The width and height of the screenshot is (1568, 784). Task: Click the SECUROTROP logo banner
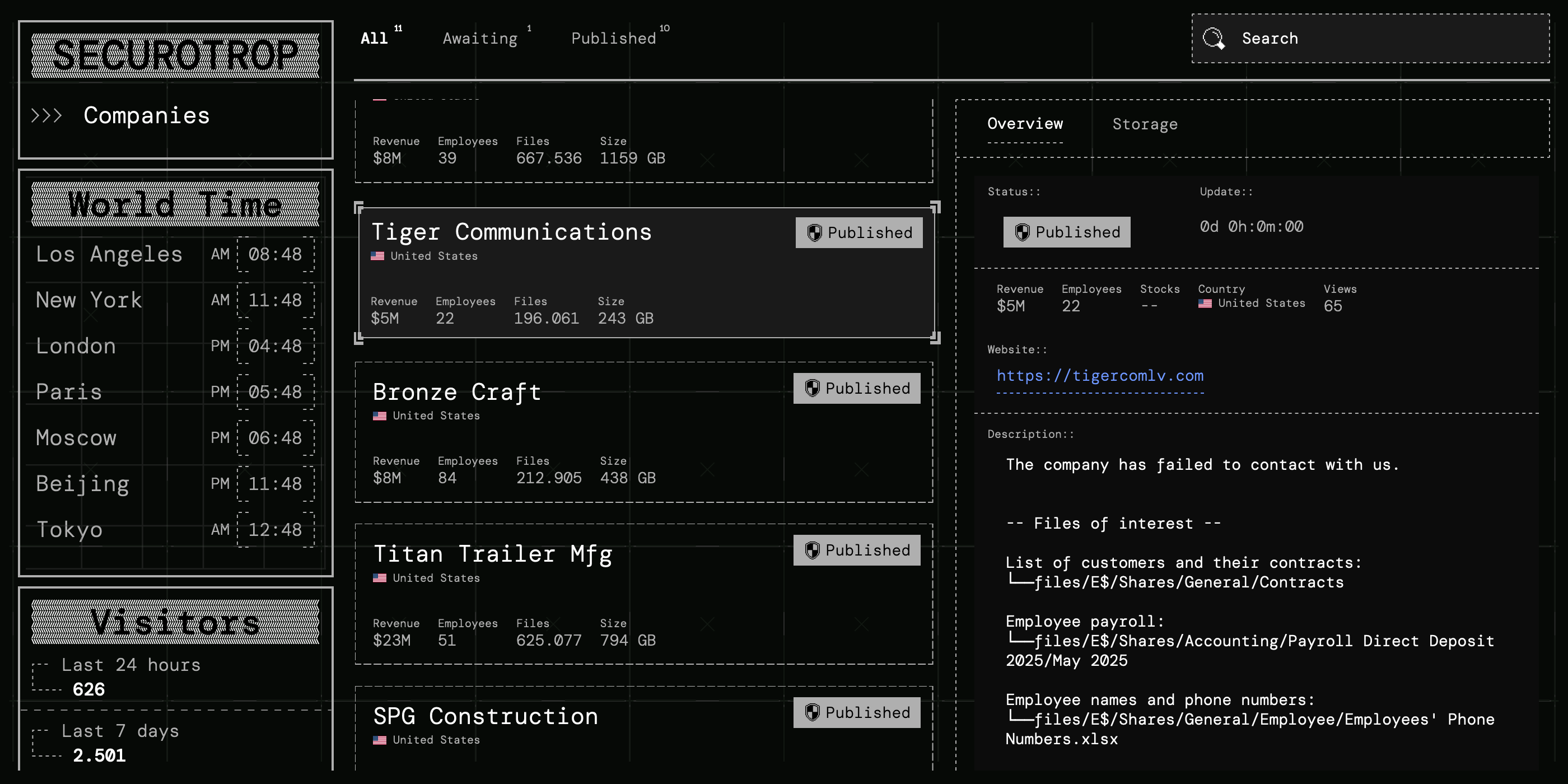point(175,55)
